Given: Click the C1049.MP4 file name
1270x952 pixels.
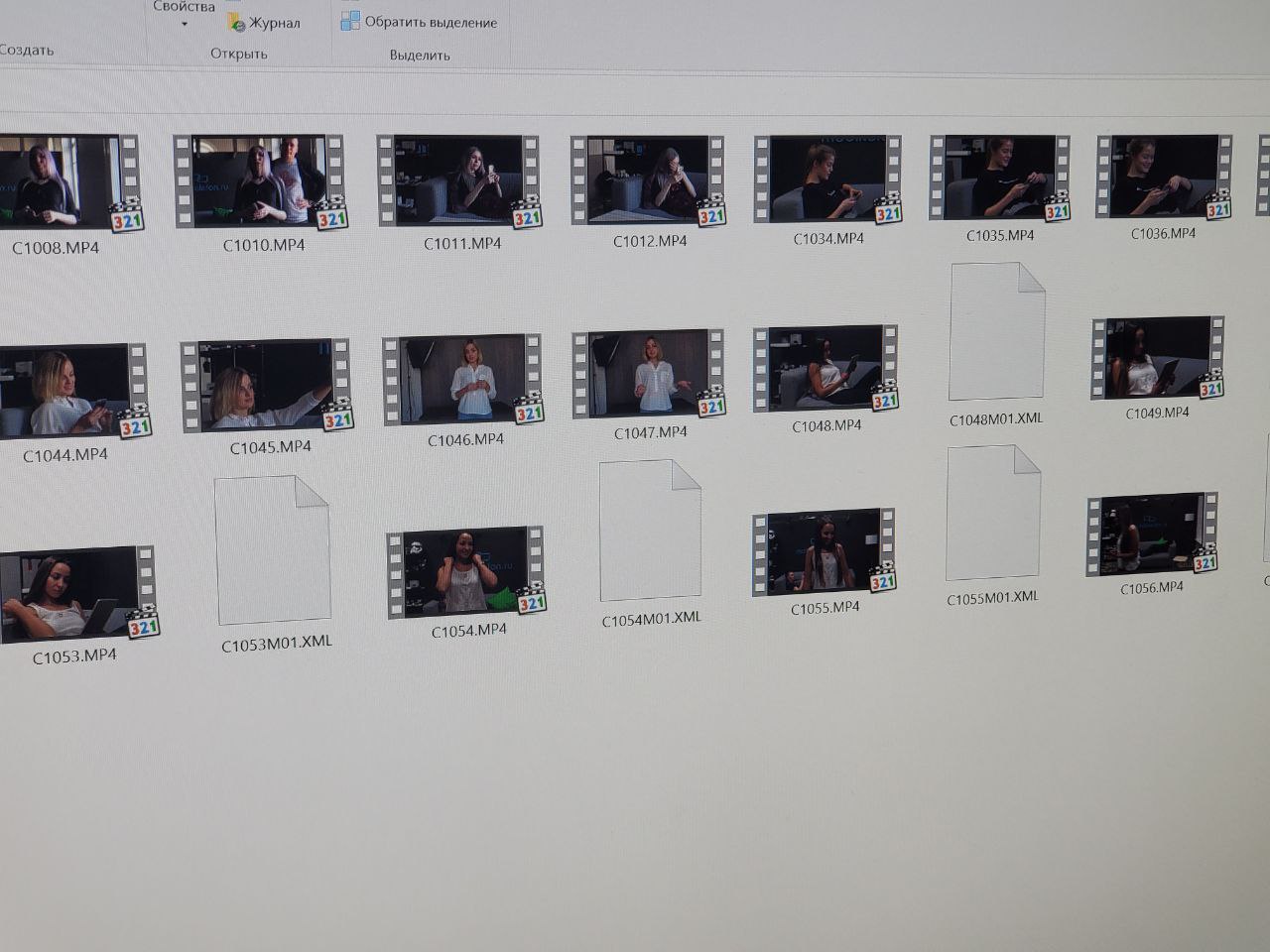Looking at the screenshot, I should point(1157,414).
